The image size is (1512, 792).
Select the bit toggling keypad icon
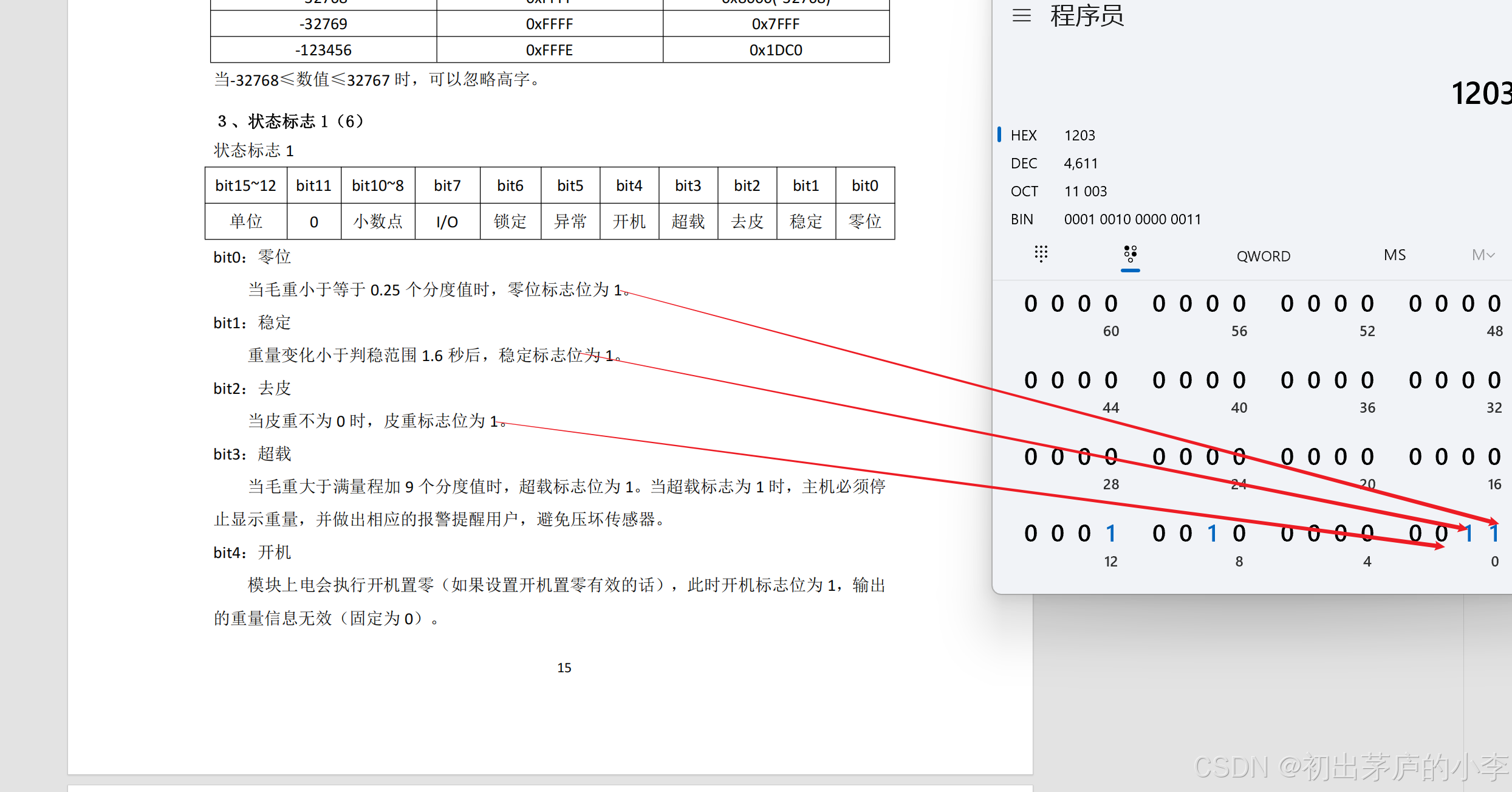[1130, 254]
